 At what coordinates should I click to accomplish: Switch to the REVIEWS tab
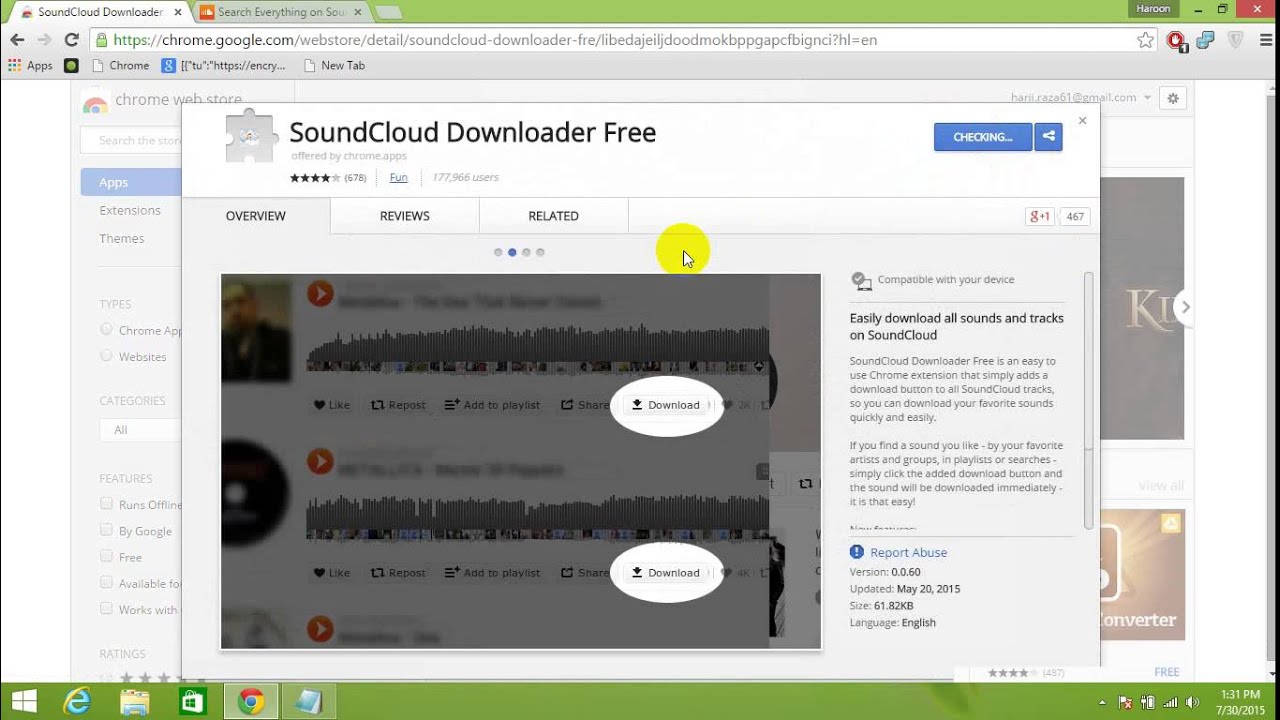pos(405,216)
